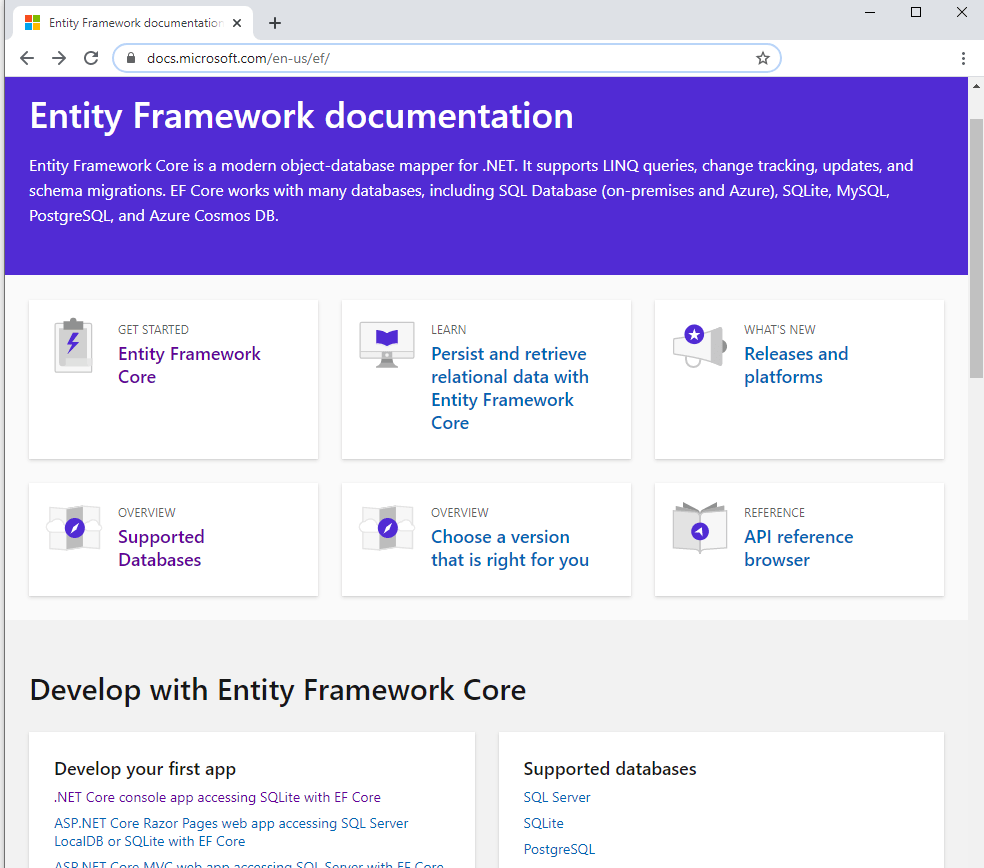Open the Releases and platforms link
984x868 pixels.
pos(796,365)
